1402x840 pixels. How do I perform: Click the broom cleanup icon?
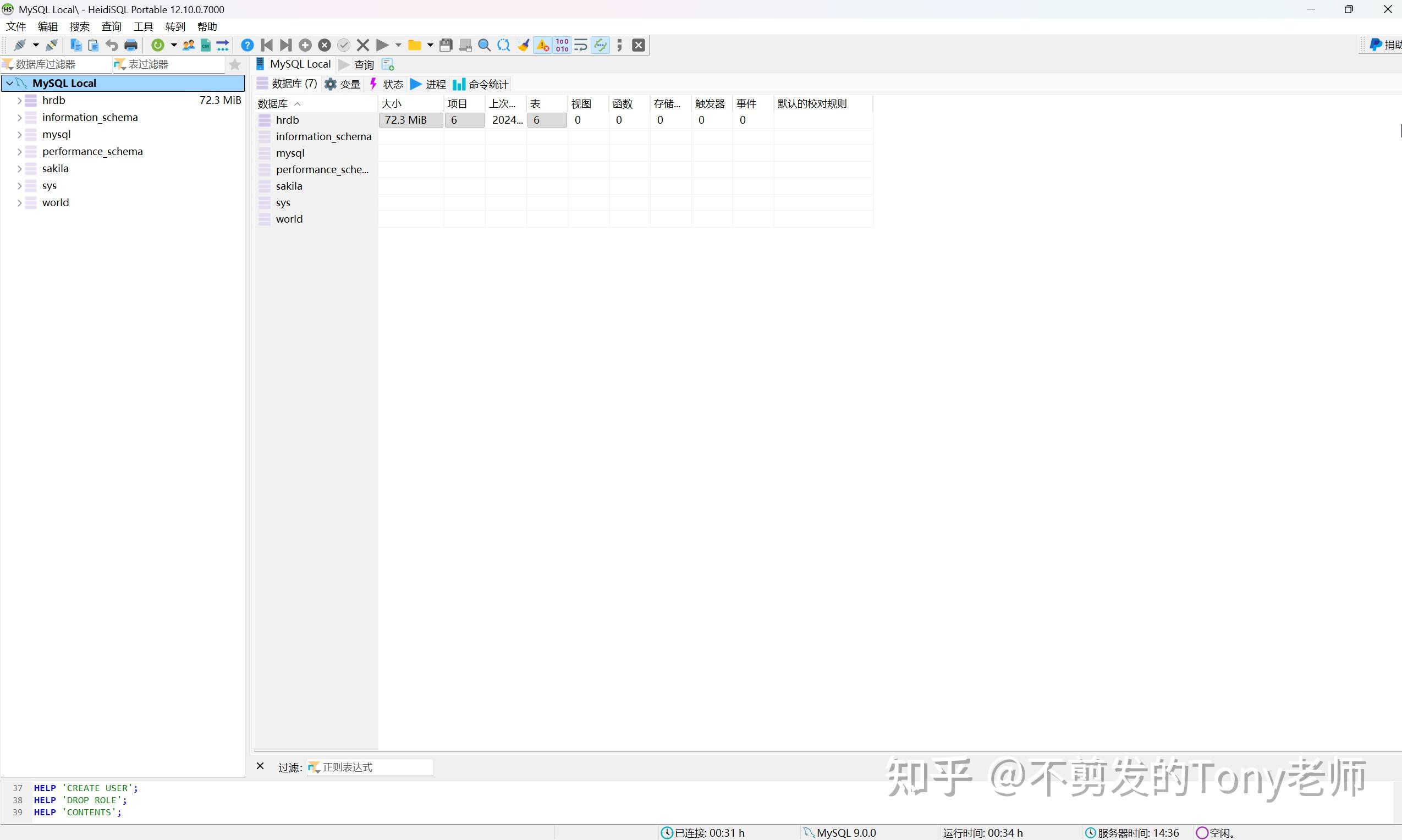(523, 45)
